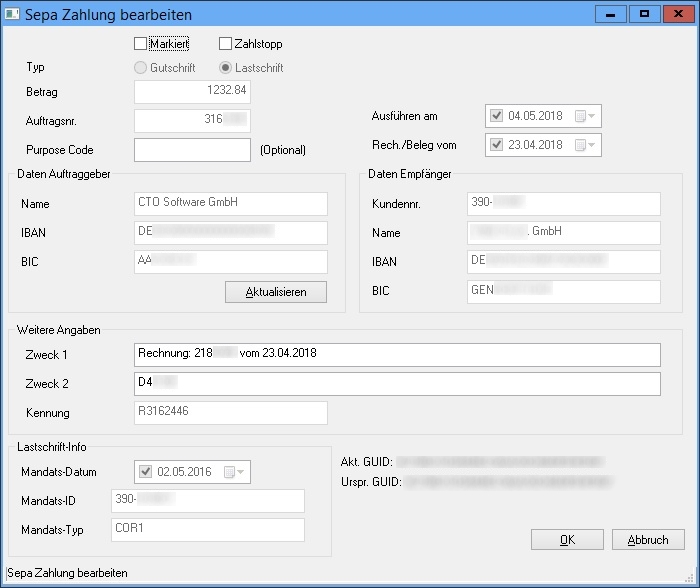This screenshot has width=700, height=588.
Task: Tick the Zahlstopp checkbox
Action: (226, 44)
